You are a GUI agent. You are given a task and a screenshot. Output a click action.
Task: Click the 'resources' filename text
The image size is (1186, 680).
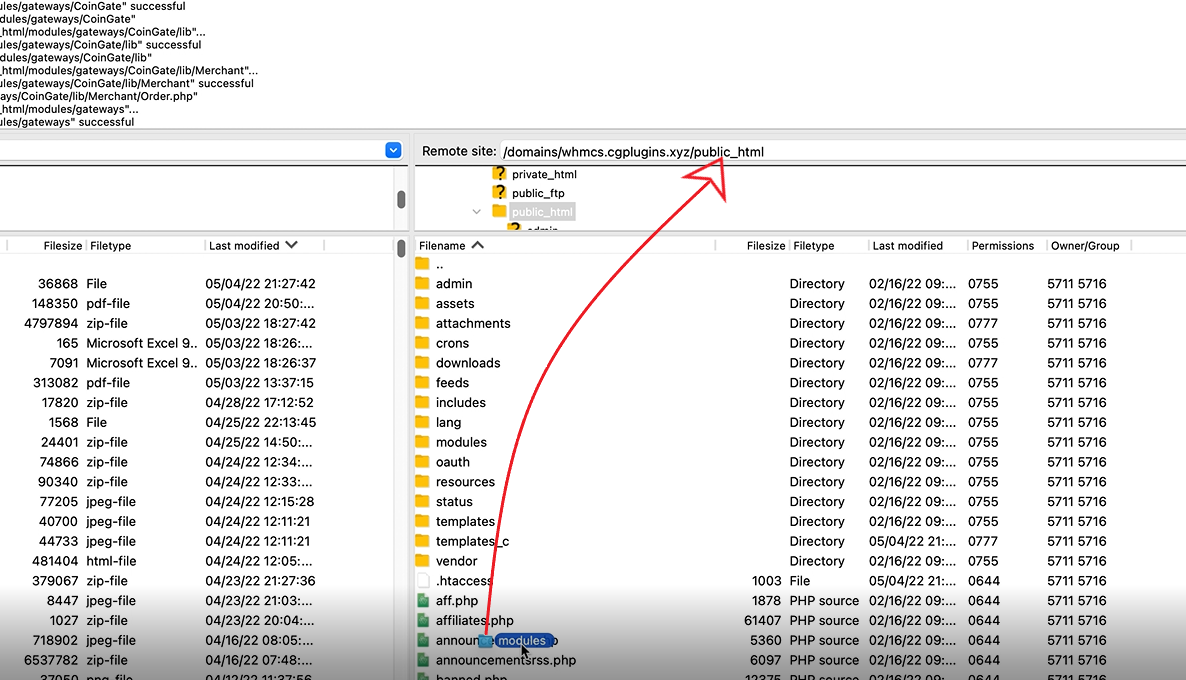point(465,482)
